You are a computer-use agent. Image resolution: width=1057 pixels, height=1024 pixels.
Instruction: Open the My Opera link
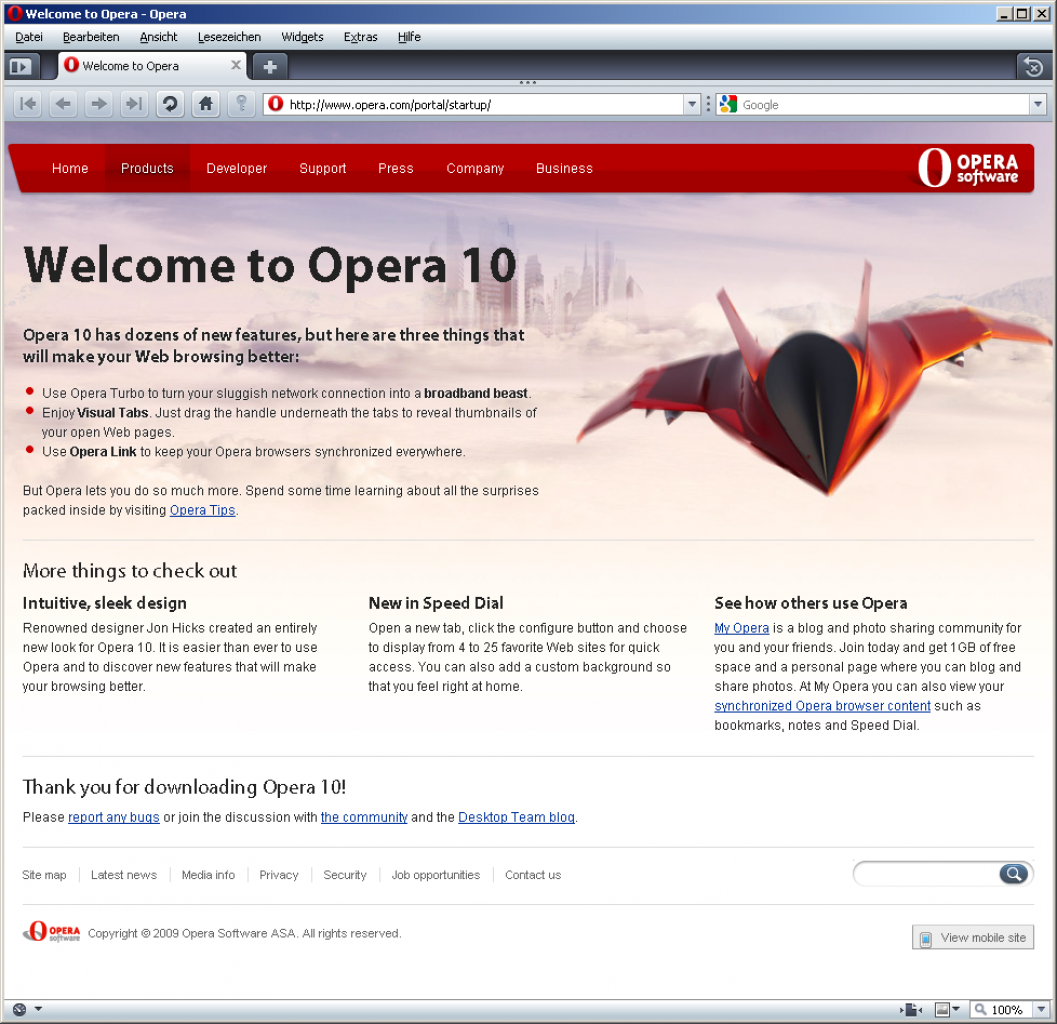(742, 628)
